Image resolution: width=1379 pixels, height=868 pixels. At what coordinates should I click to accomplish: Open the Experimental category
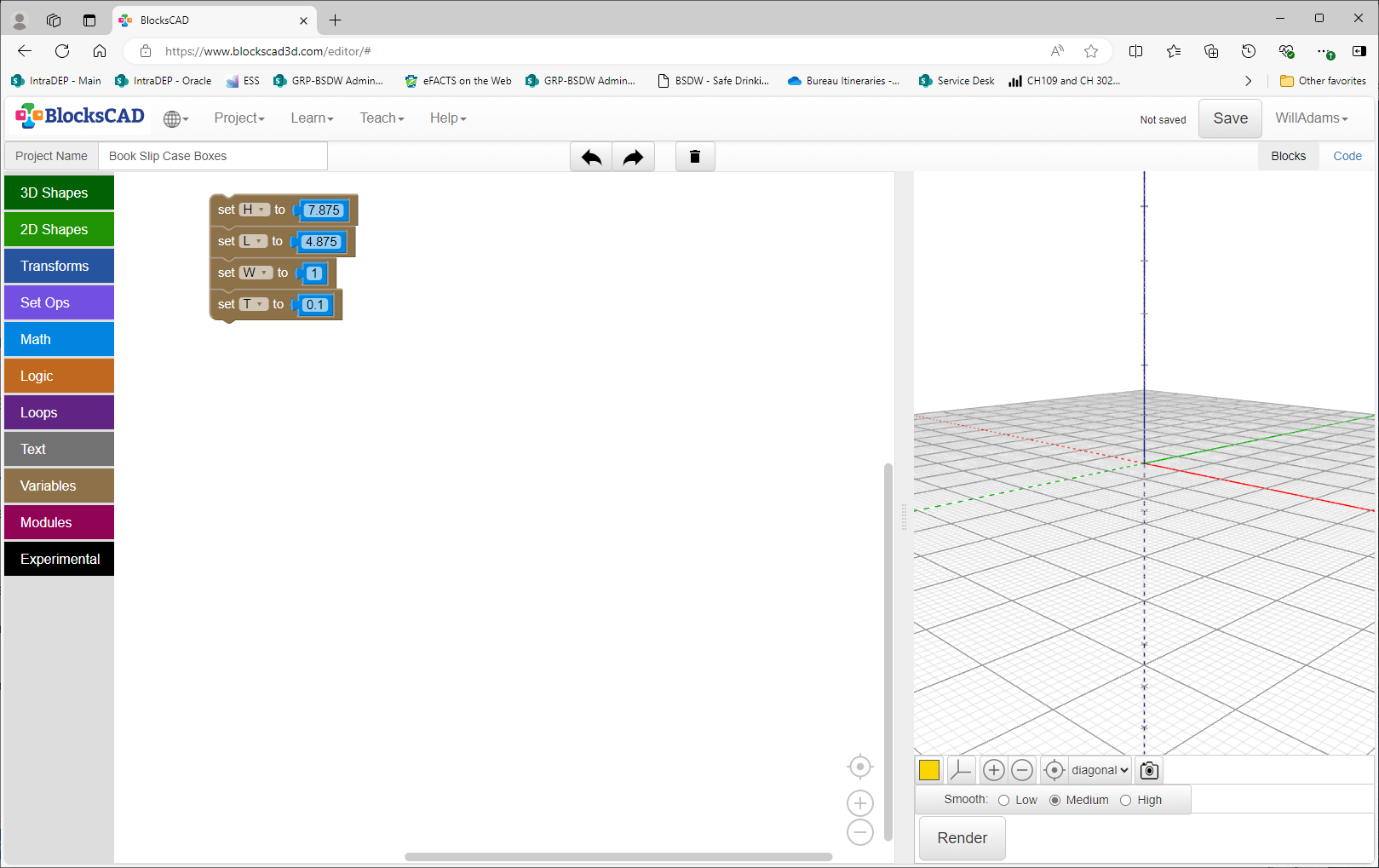59,559
